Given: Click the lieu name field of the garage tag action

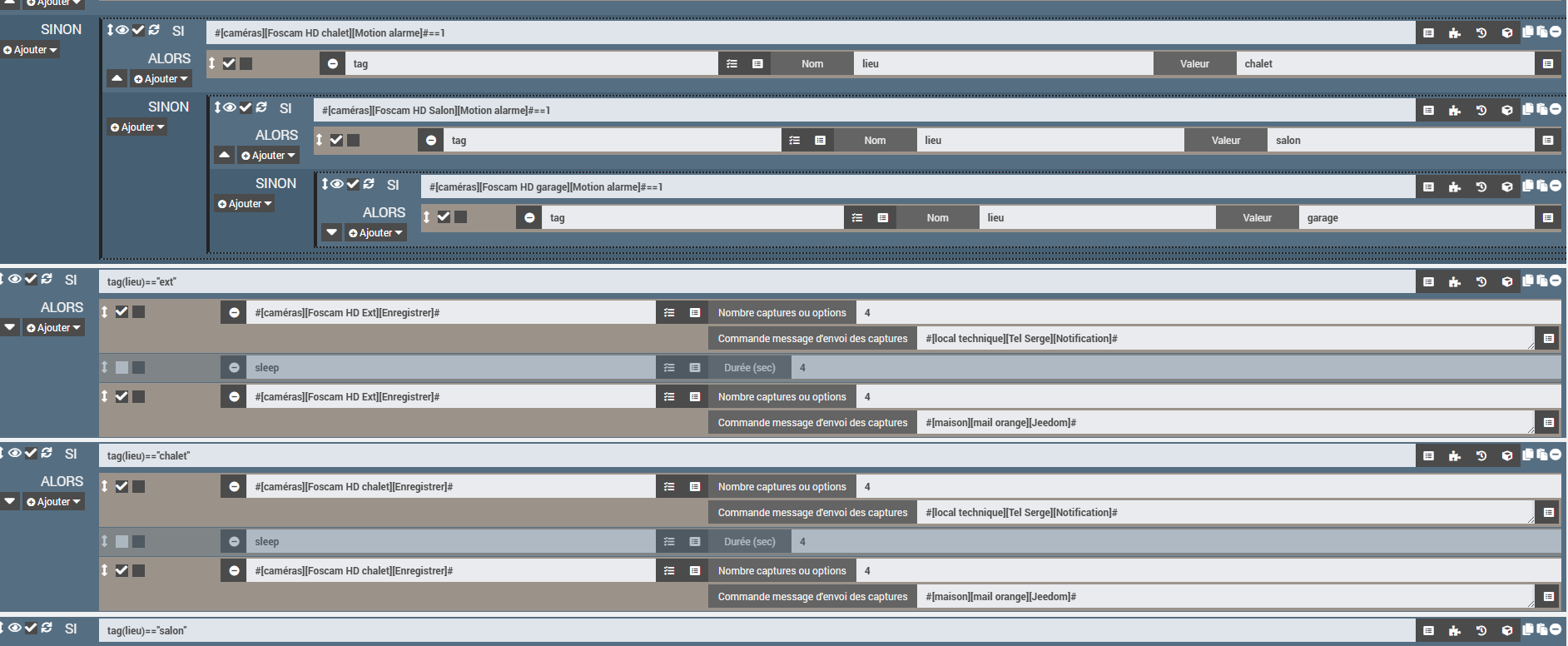Looking at the screenshot, I should click(1097, 218).
